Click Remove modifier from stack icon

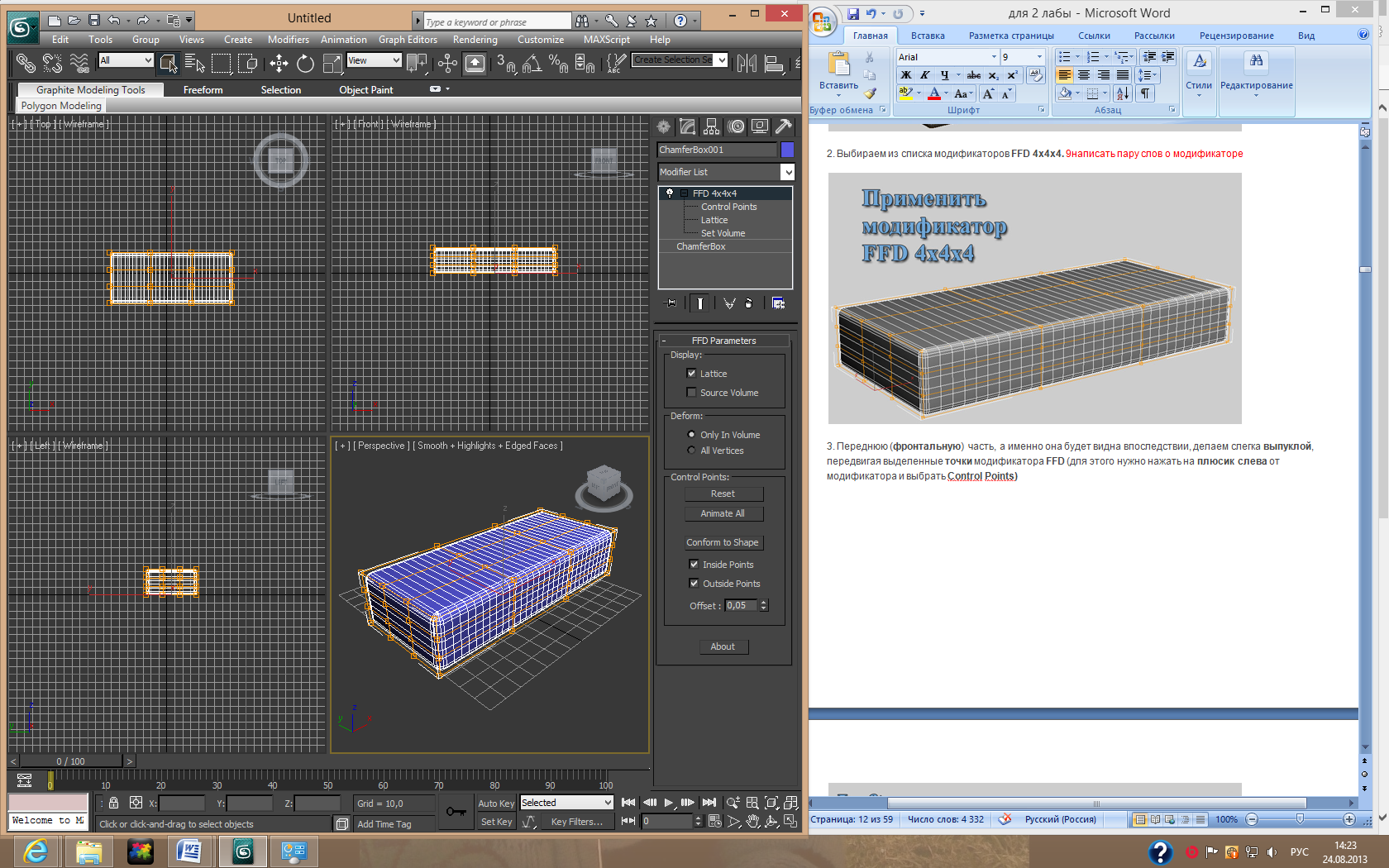pyautogui.click(x=748, y=303)
